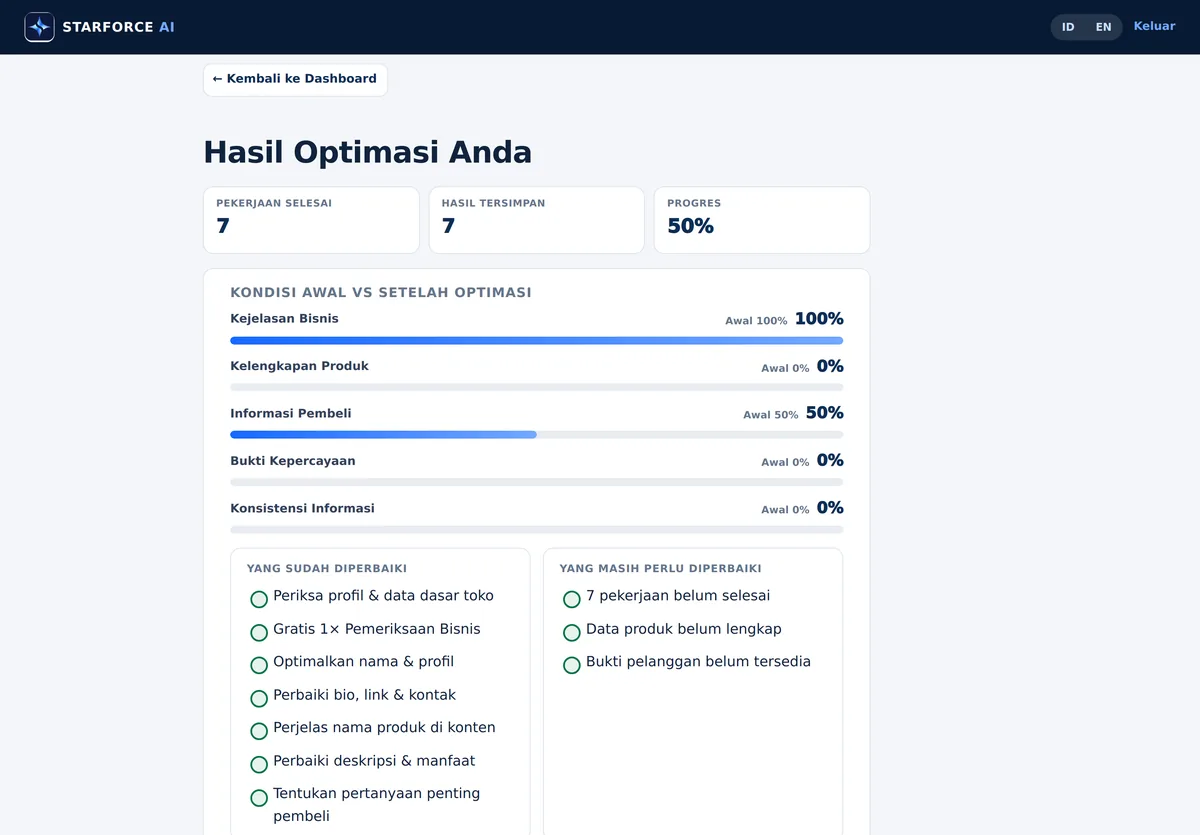Click the STARFORCE AI brand name

[118, 27]
